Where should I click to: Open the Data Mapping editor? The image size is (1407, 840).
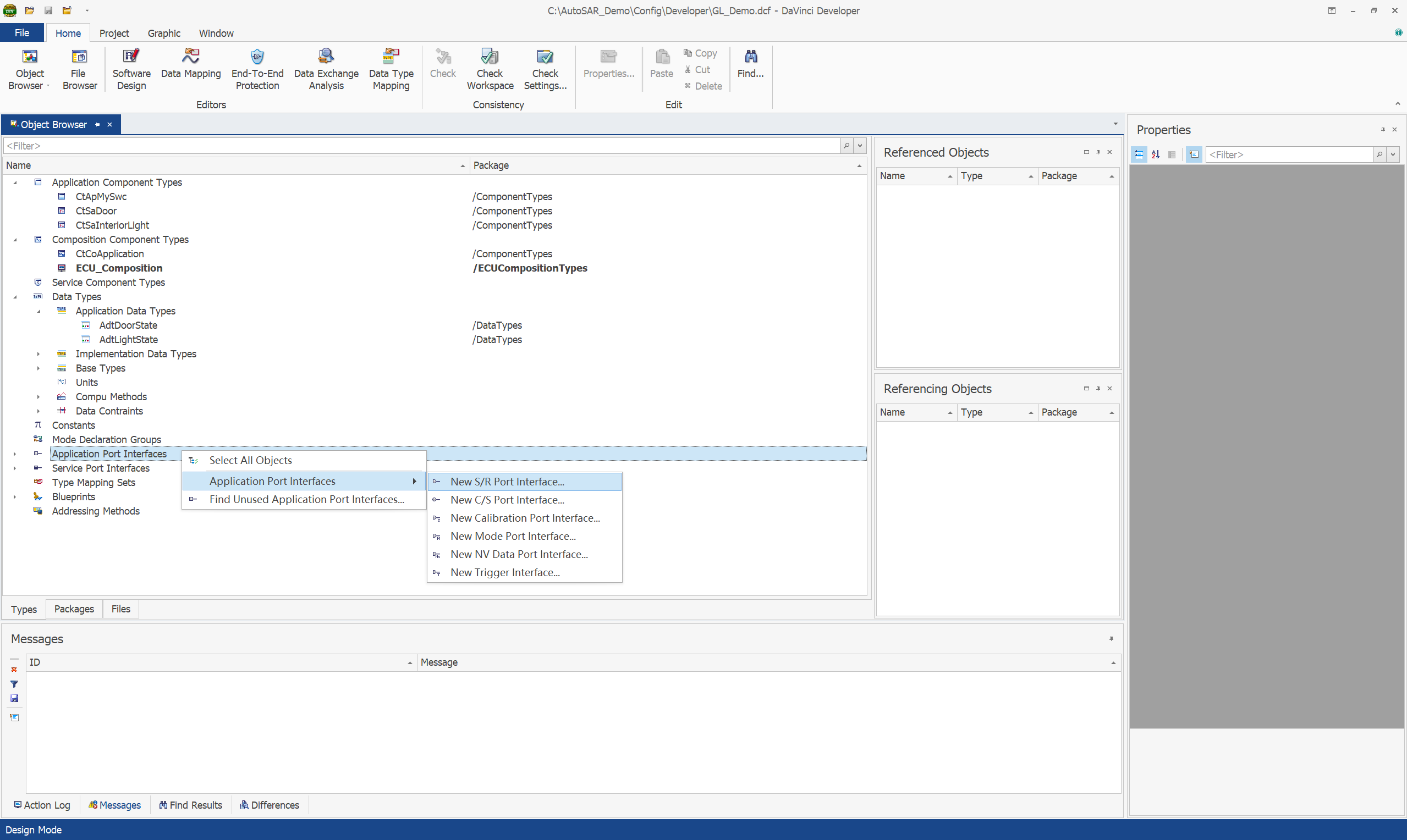point(191,63)
